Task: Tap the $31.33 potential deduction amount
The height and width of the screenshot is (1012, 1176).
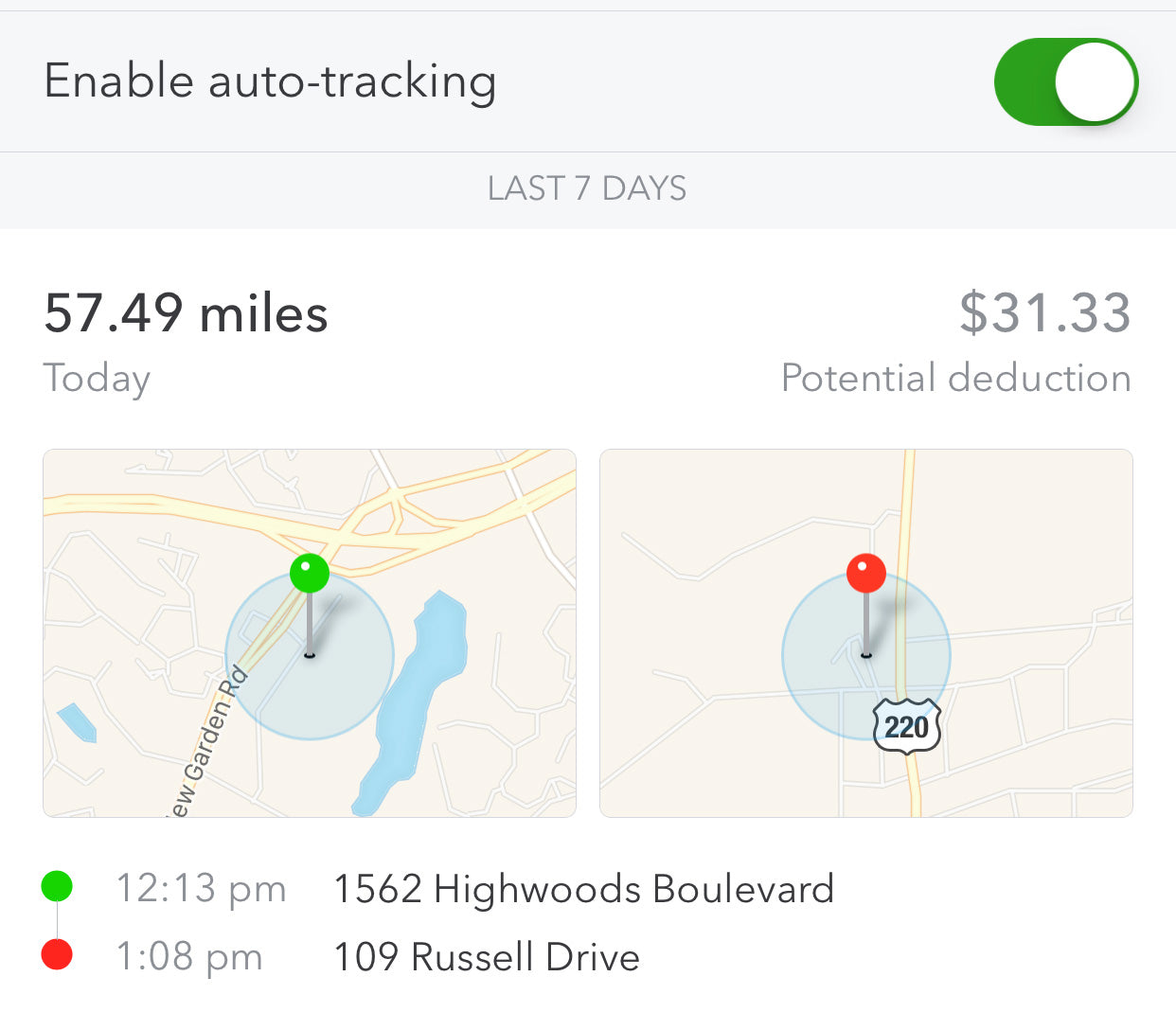Action: pos(1045,312)
